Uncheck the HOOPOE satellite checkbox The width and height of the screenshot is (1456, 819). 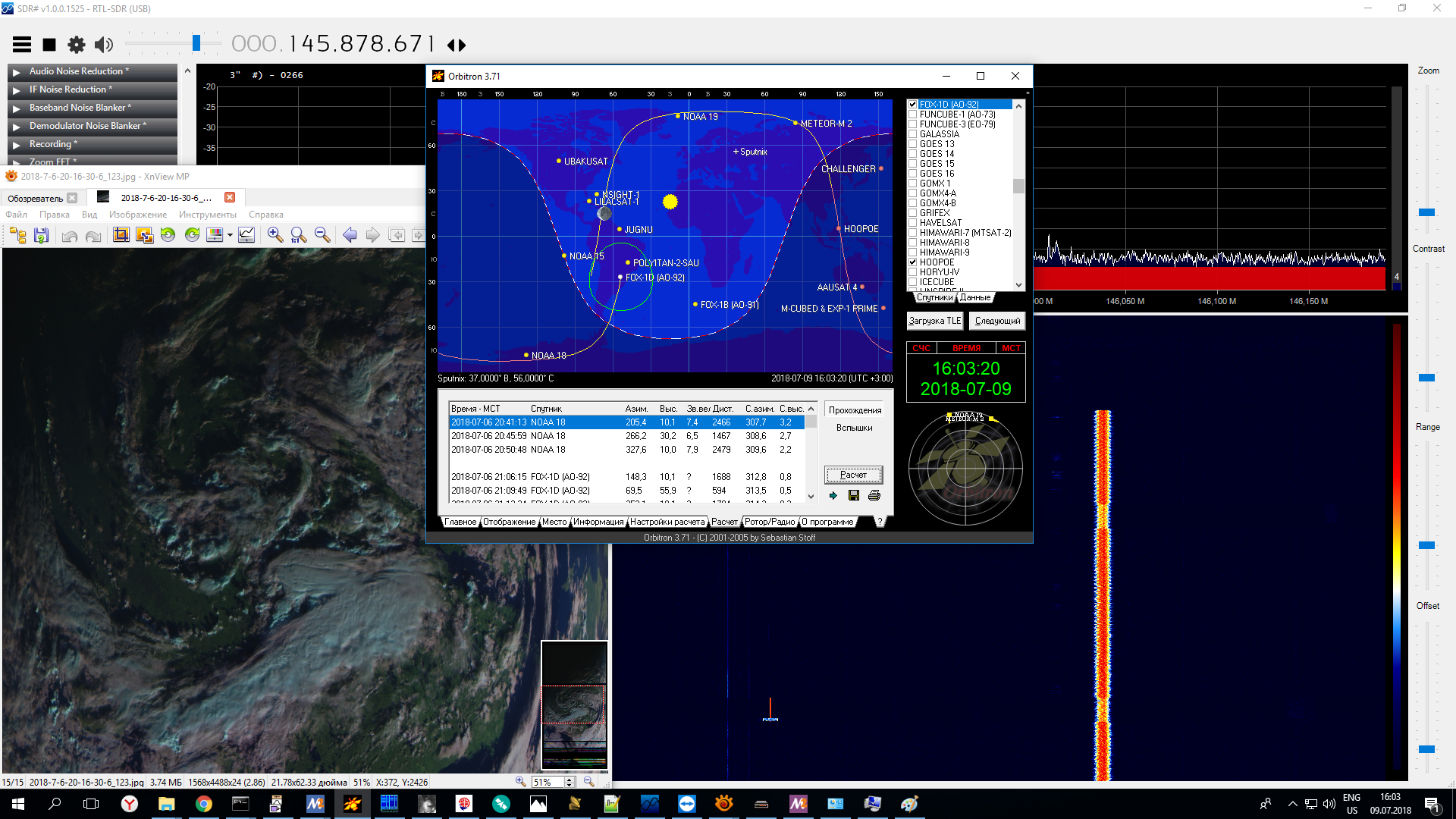[913, 262]
